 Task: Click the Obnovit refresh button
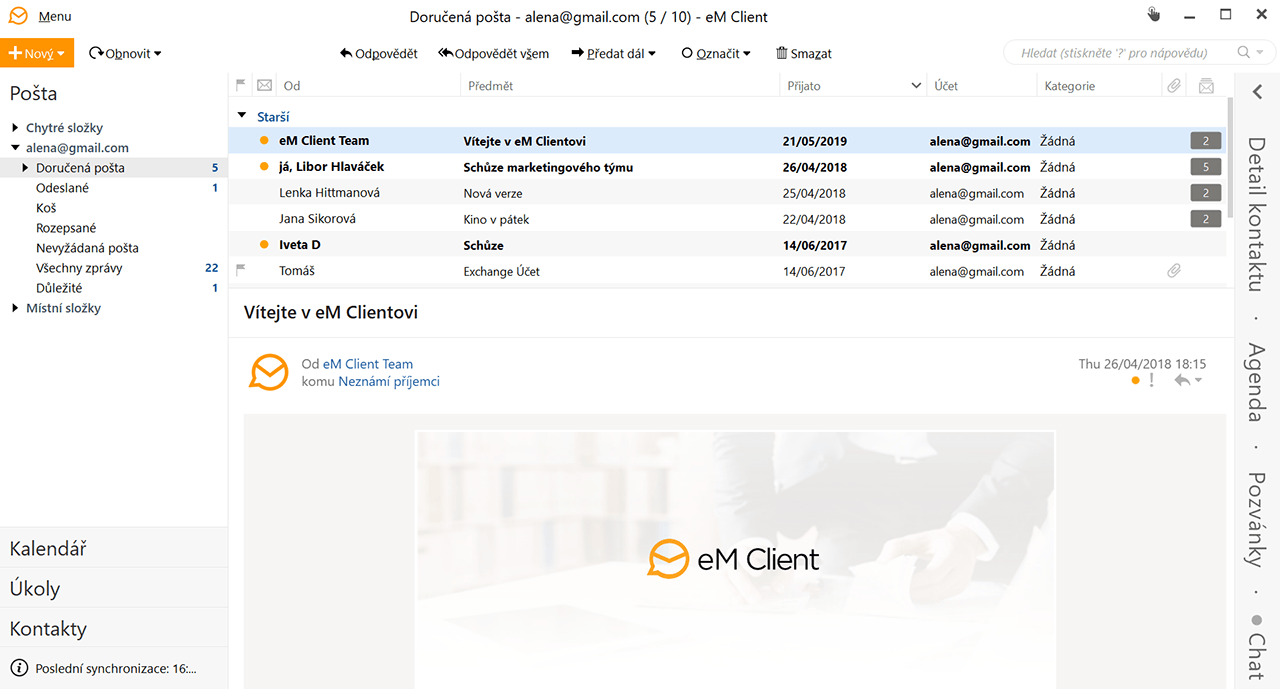pyautogui.click(x=119, y=54)
